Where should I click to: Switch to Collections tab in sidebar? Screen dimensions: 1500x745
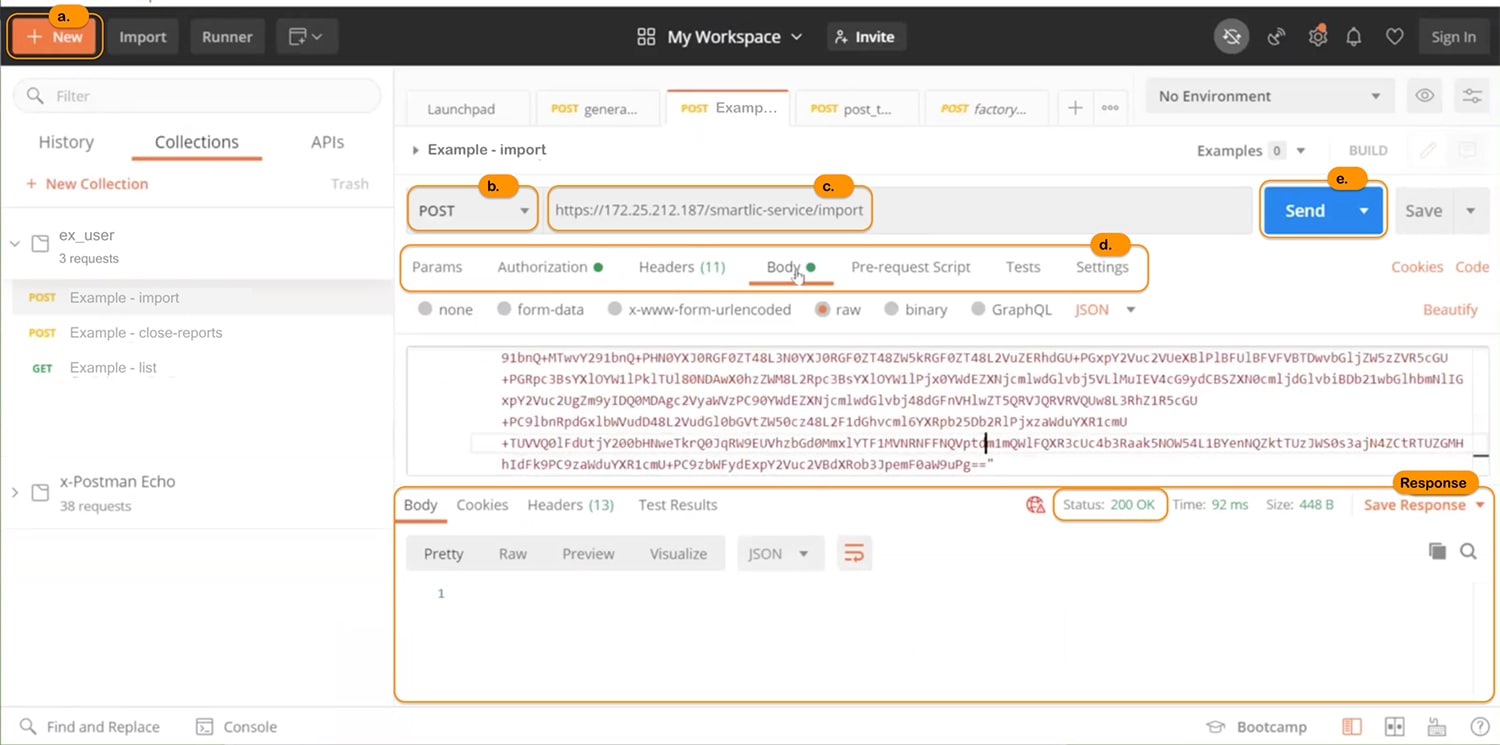point(197,142)
